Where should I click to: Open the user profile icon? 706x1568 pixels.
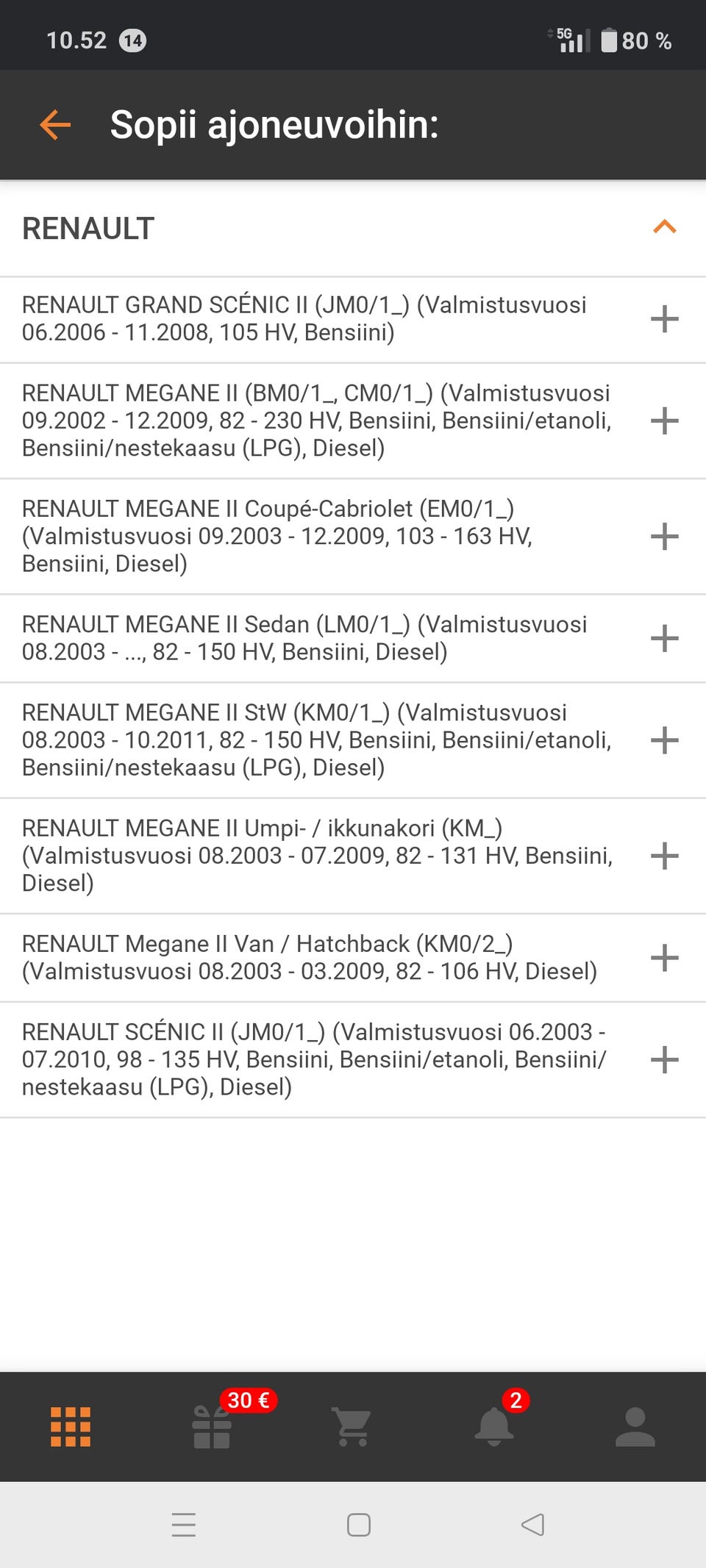(635, 1427)
